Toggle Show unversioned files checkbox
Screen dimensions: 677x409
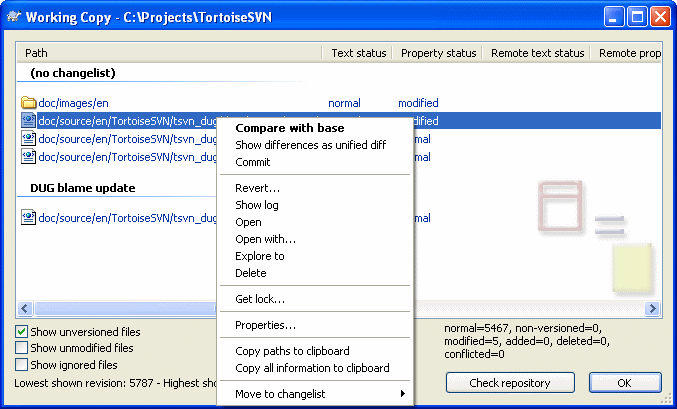[x=21, y=332]
